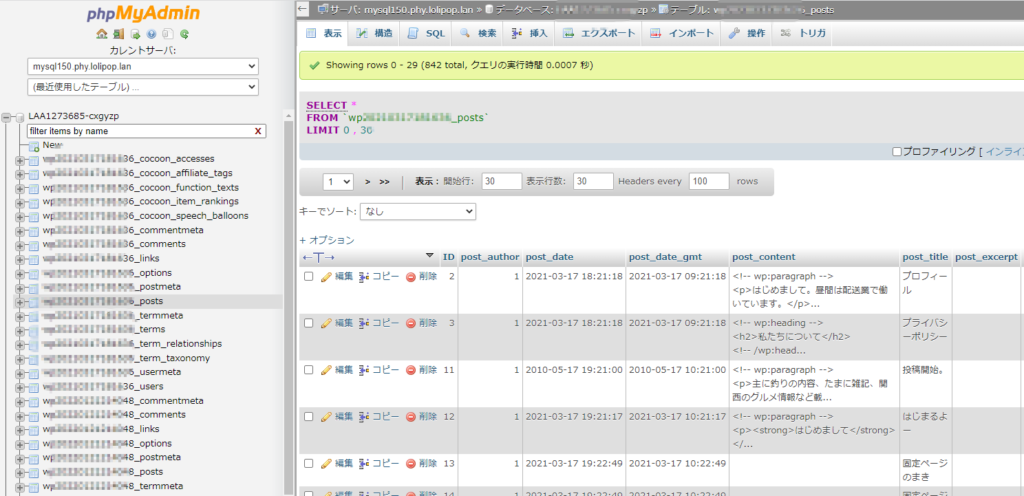Collapse the LAA1273685-cxgyzp database tree

click(8, 117)
